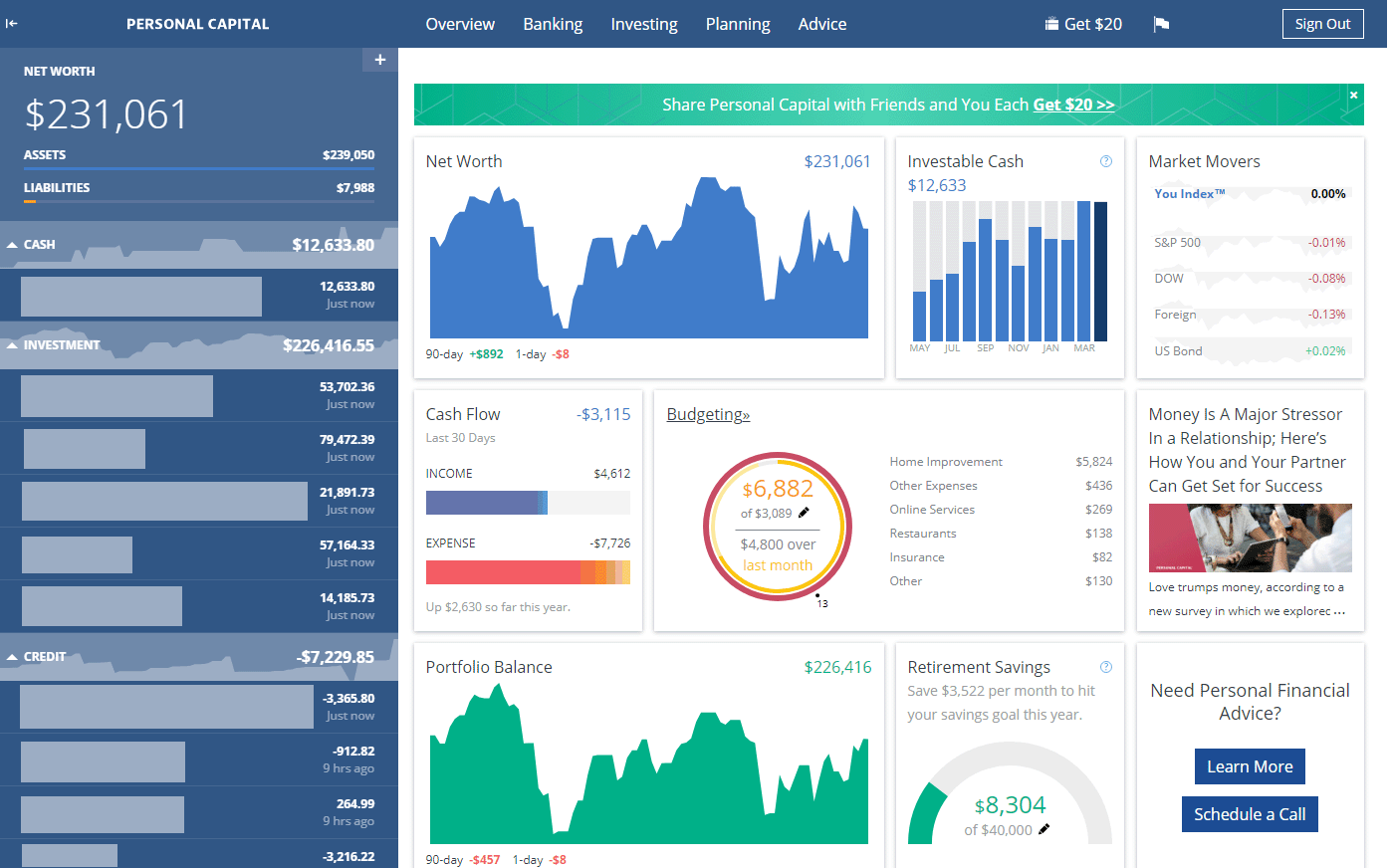1392x868 pixels.
Task: Add an account with the plus icon
Action: (379, 60)
